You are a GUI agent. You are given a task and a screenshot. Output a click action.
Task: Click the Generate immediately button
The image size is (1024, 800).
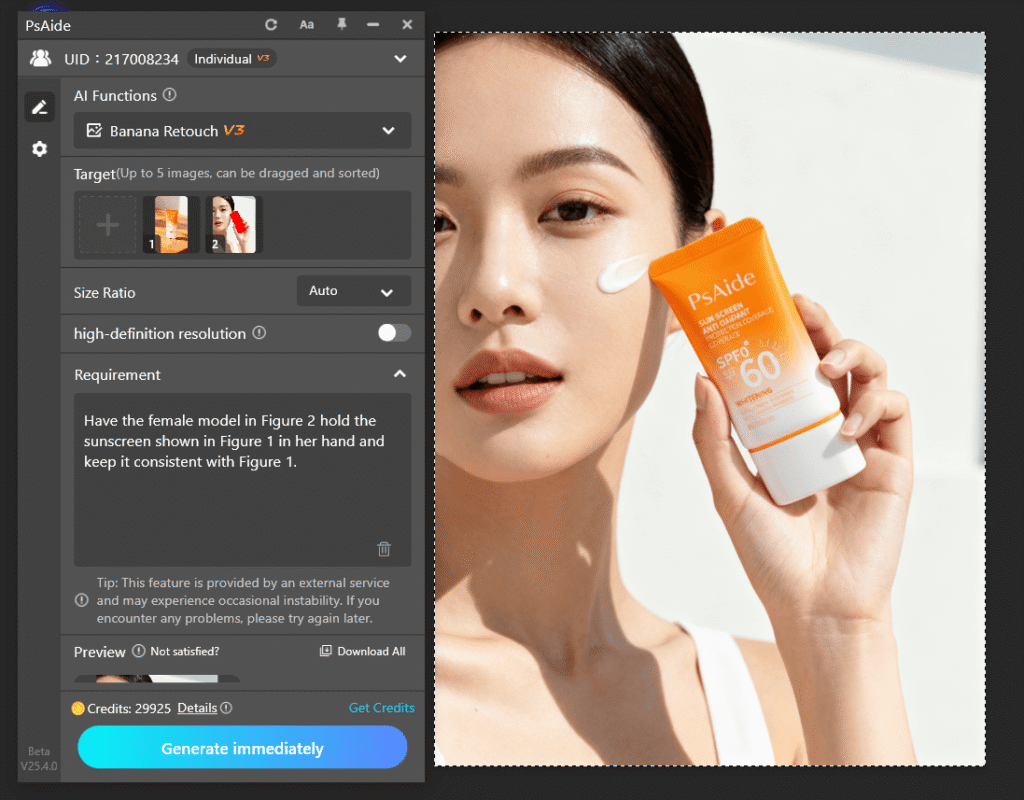pyautogui.click(x=242, y=748)
